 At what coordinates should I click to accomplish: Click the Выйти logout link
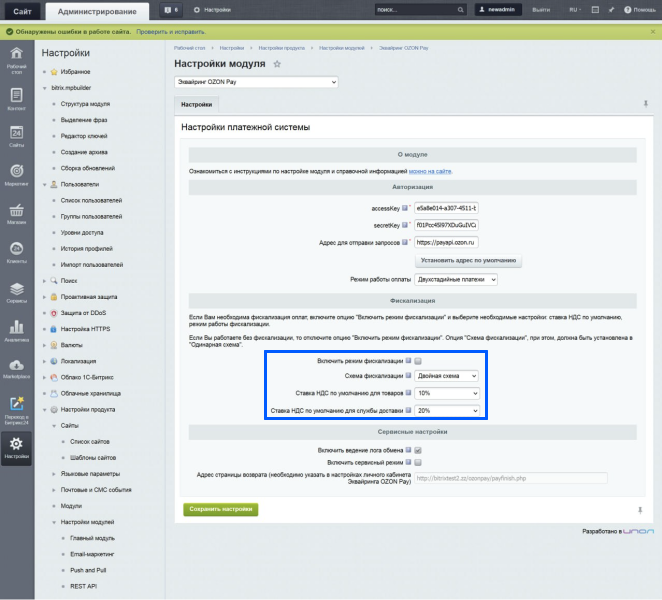(x=541, y=10)
